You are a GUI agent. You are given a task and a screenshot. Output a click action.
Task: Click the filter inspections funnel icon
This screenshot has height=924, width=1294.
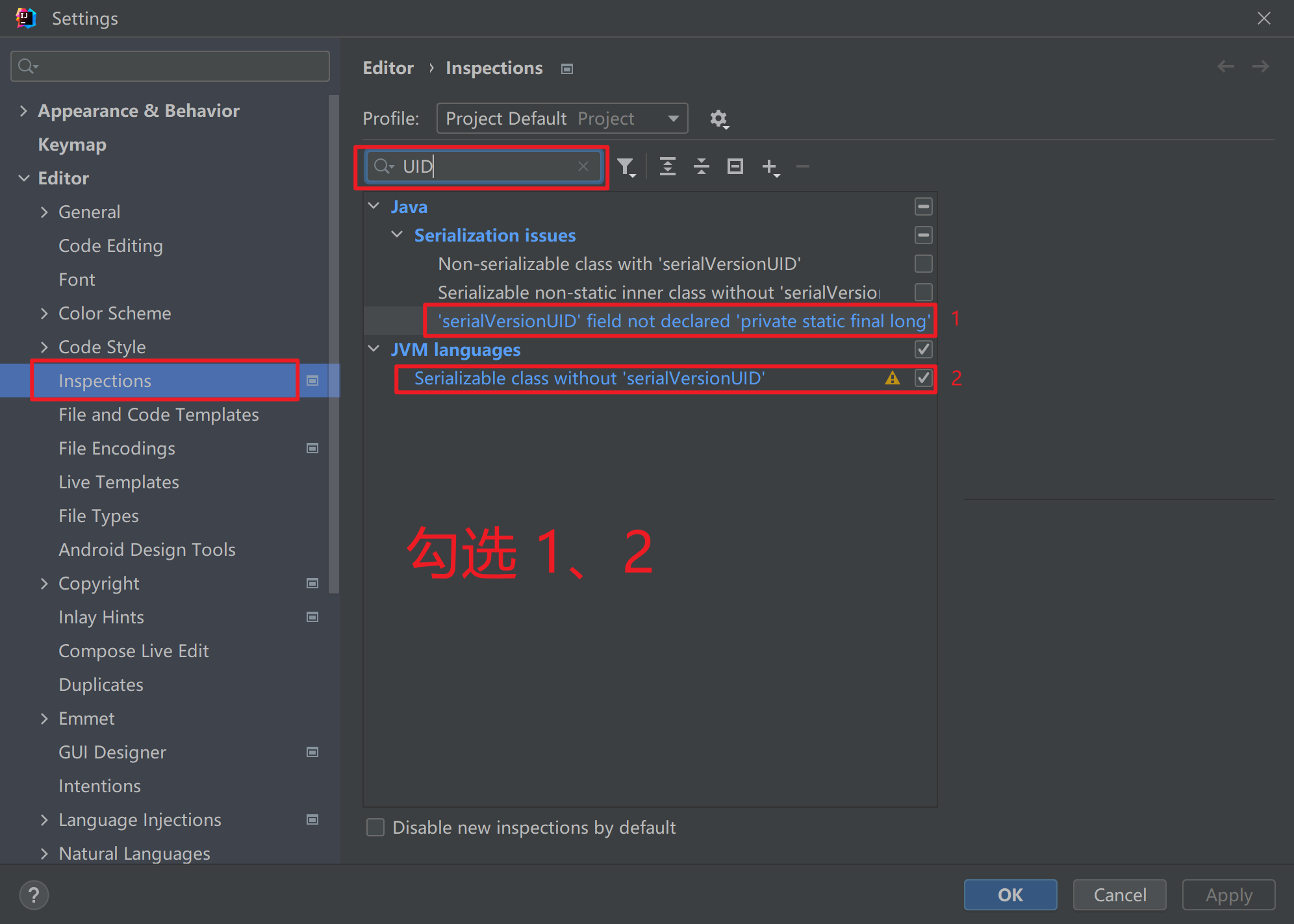click(626, 167)
